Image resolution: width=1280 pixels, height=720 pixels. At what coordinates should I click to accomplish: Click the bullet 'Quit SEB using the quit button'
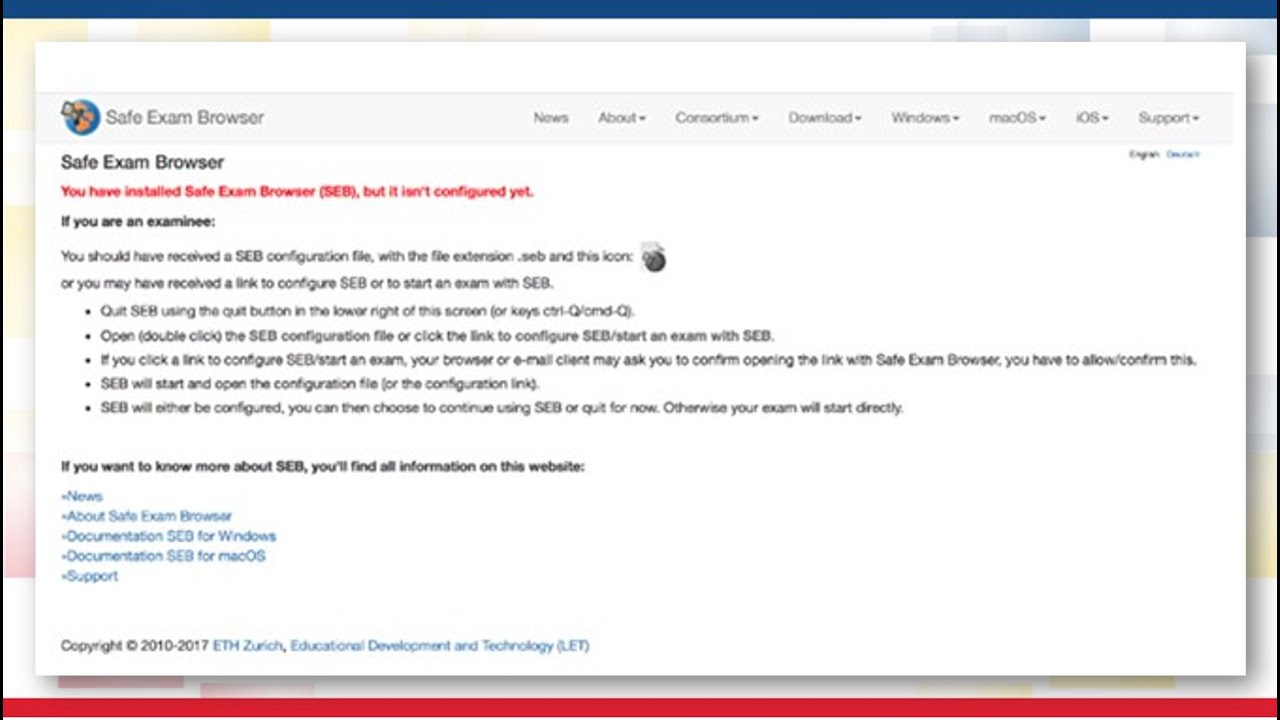pyautogui.click(x=367, y=311)
